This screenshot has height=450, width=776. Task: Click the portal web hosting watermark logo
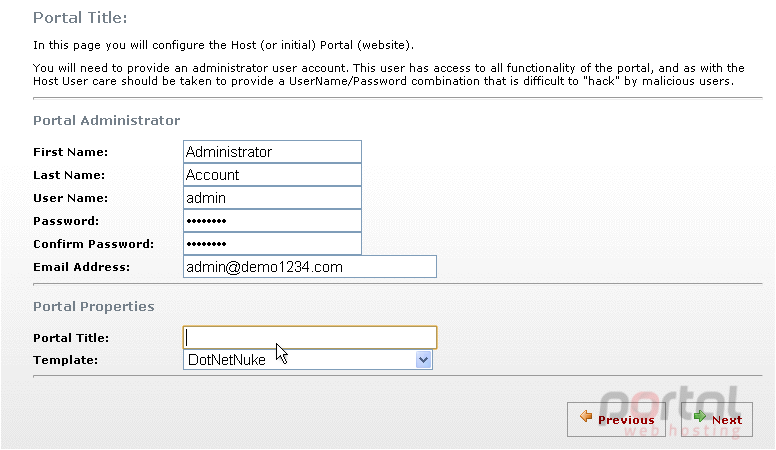click(671, 413)
